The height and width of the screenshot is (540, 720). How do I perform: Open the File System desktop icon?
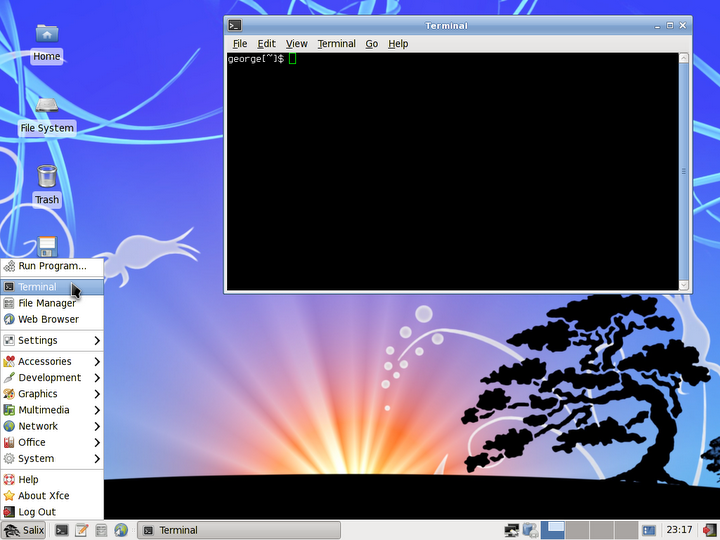click(47, 115)
